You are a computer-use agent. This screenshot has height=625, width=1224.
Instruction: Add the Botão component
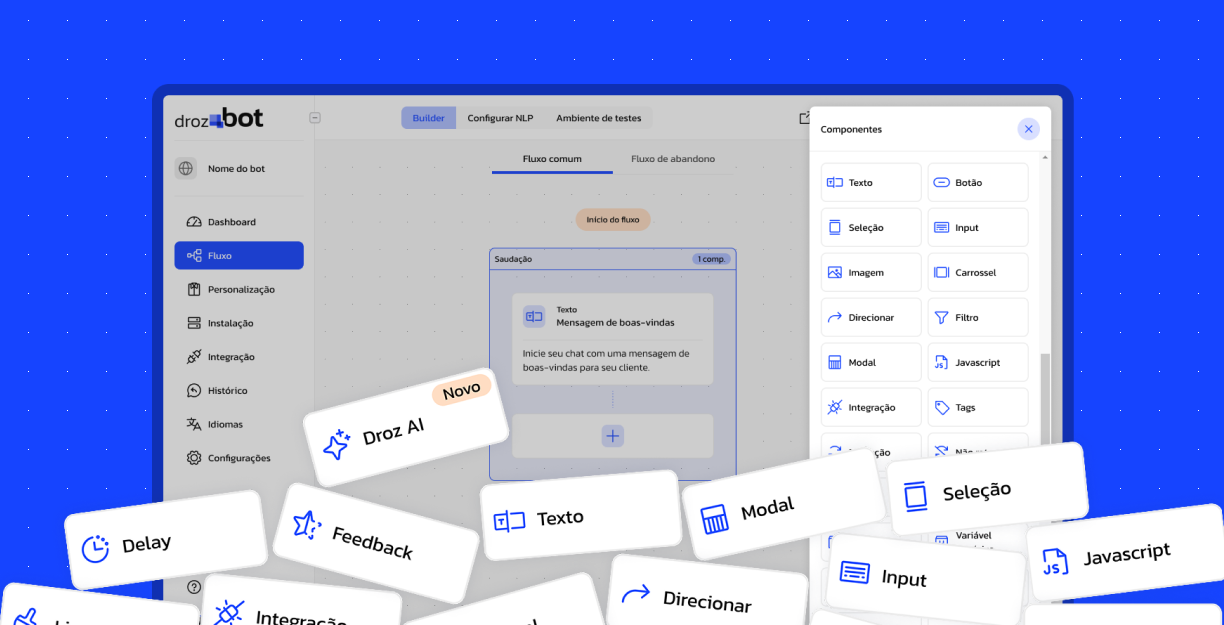tap(978, 183)
